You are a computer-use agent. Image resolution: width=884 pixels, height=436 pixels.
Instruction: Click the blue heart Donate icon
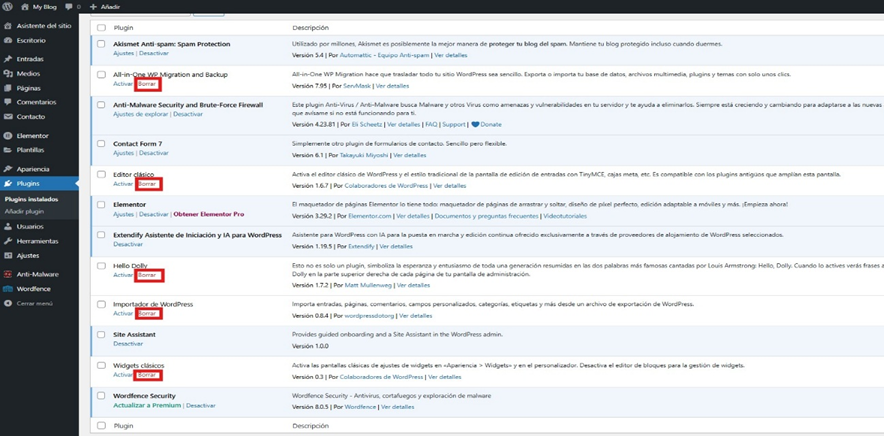[475, 125]
